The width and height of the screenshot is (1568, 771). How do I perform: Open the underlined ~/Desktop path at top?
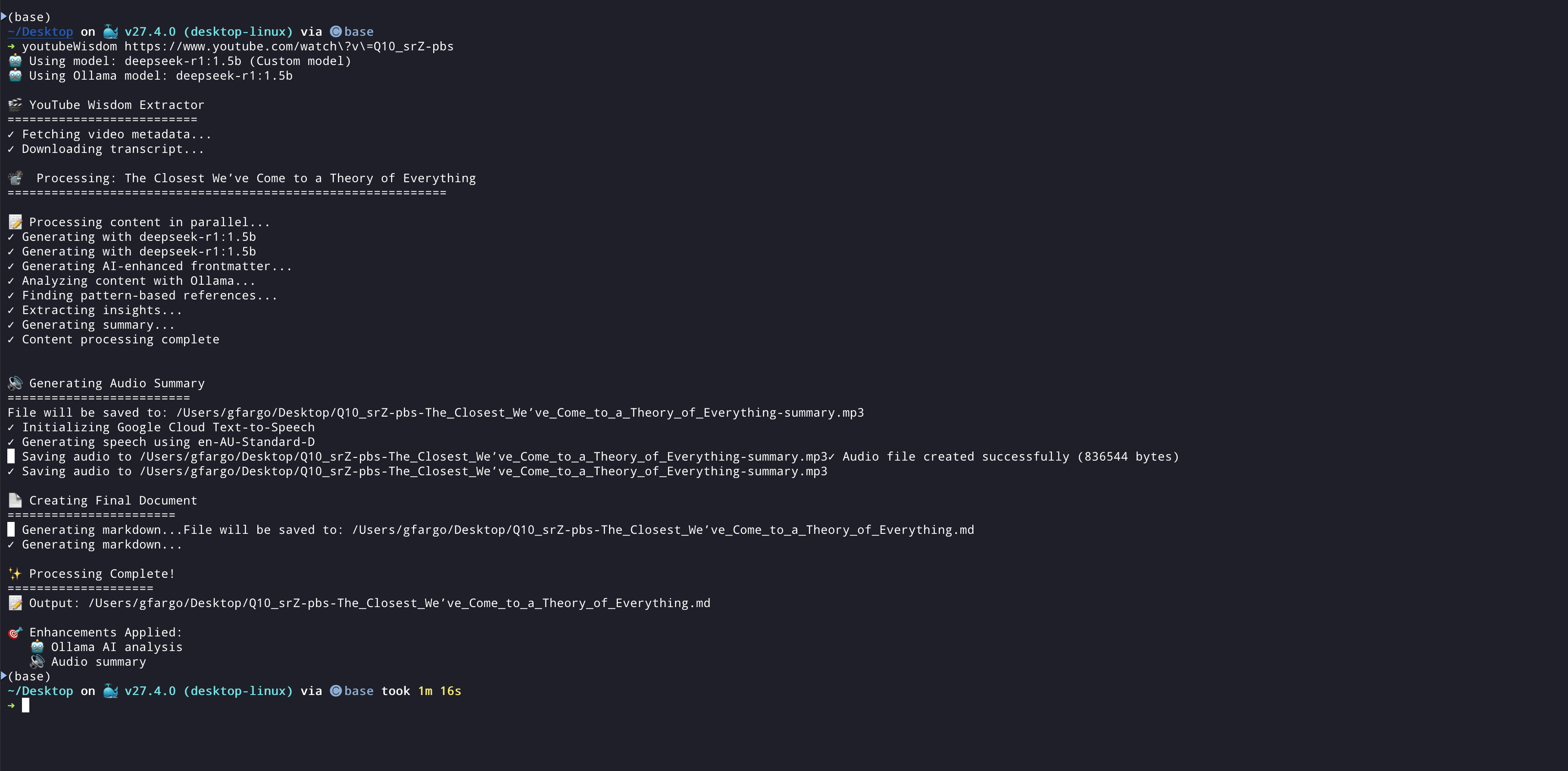point(40,32)
